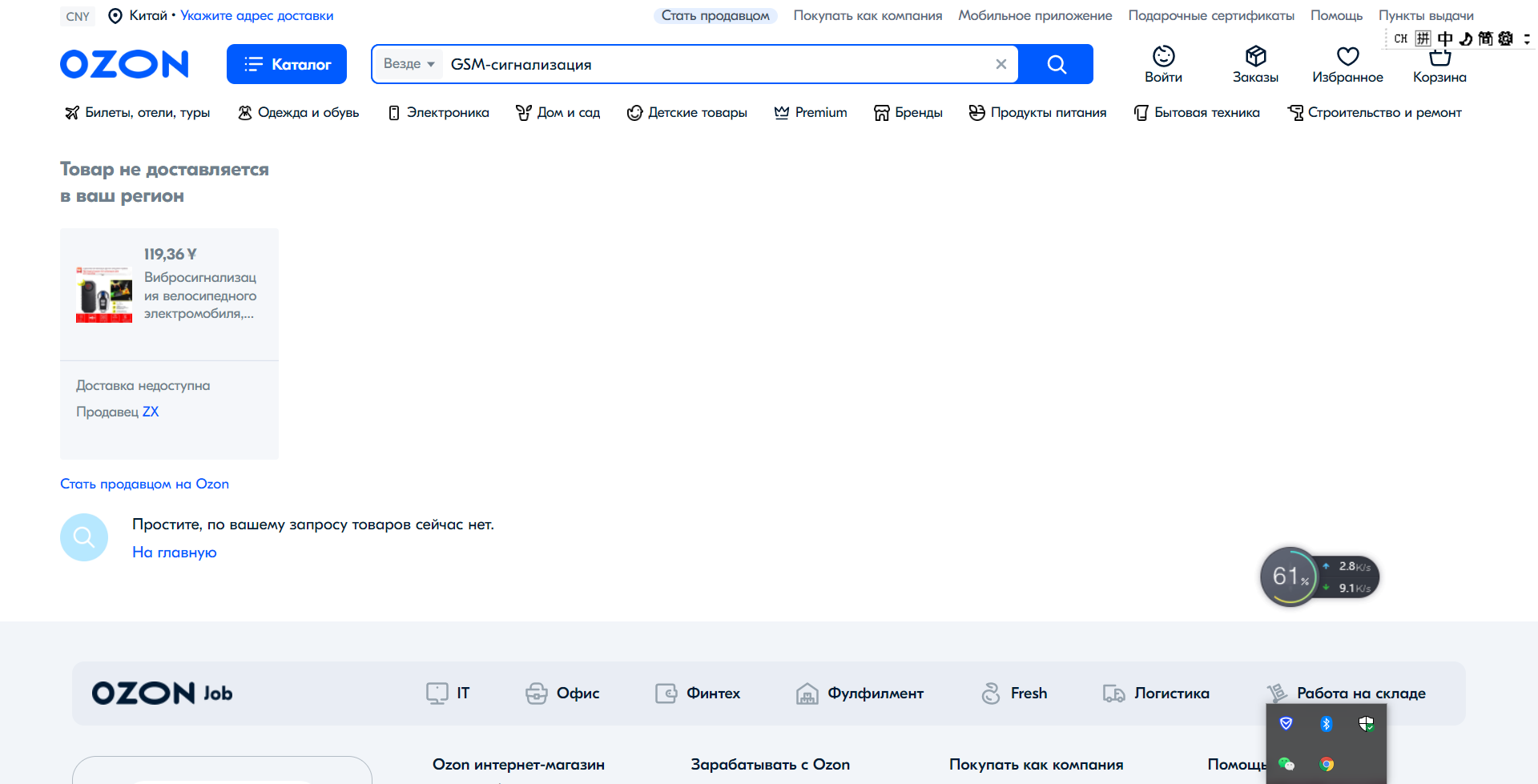Follow the На главную link
The width and height of the screenshot is (1538, 784).
point(174,553)
